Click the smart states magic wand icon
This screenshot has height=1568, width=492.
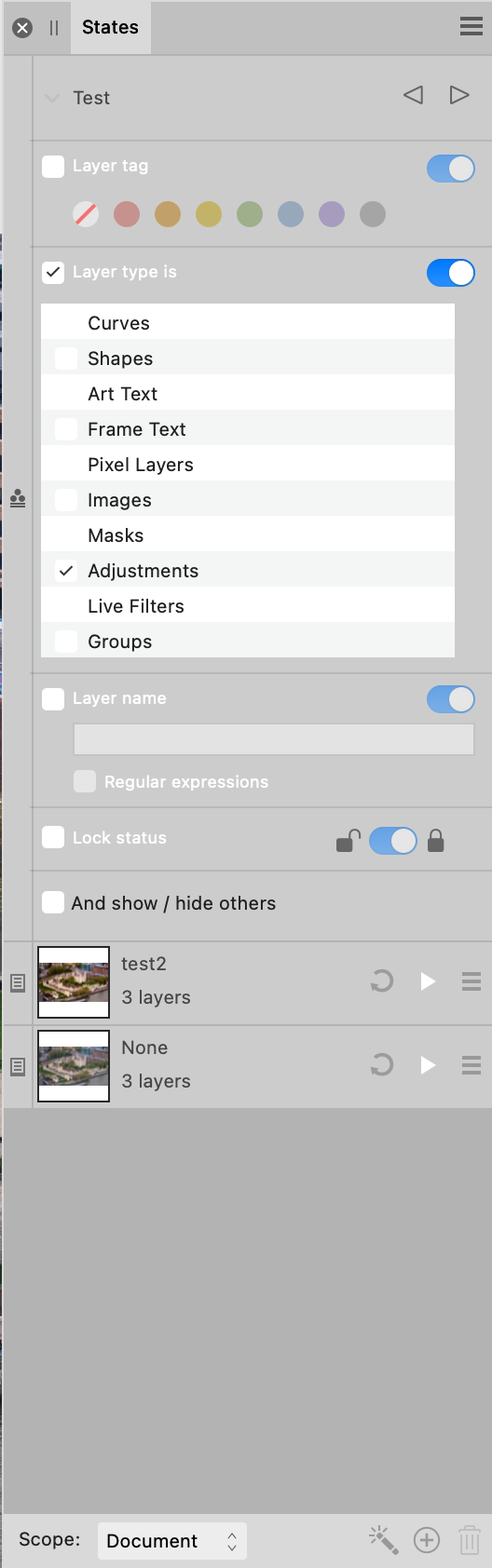383,1539
